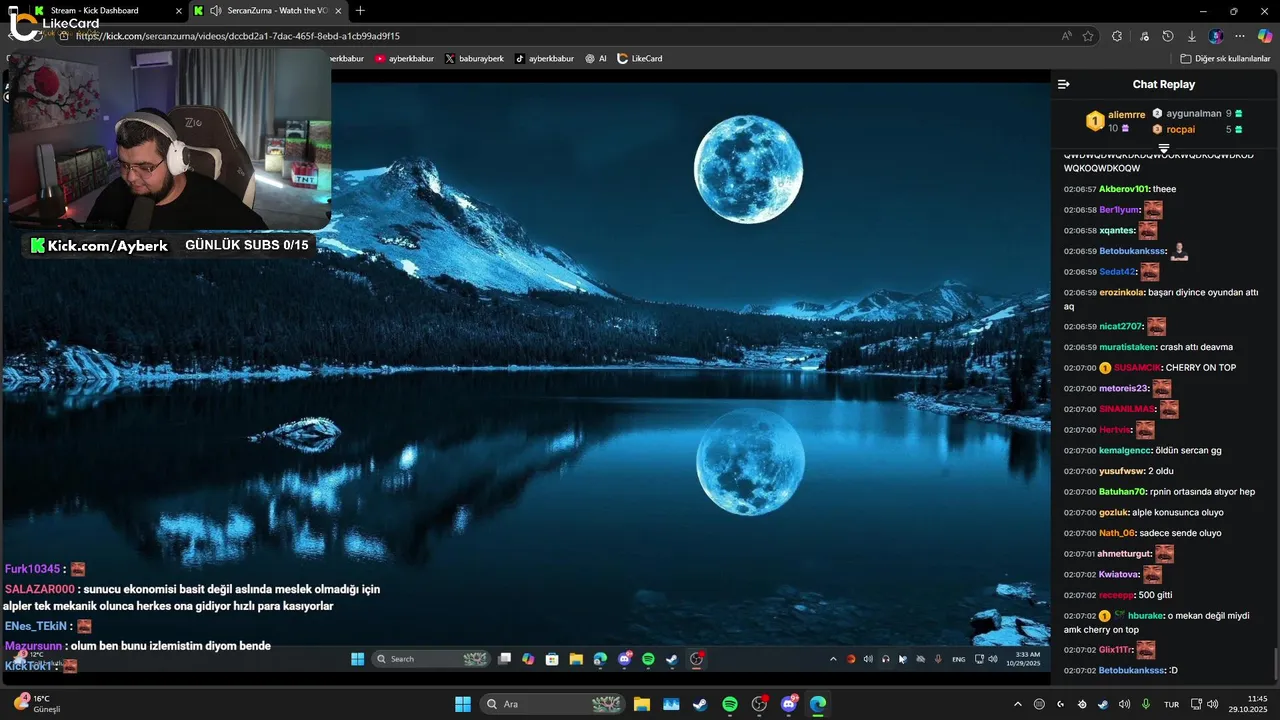This screenshot has width=1280, height=720.
Task: Click chat username Batuhan70
Action: pyautogui.click(x=1122, y=492)
